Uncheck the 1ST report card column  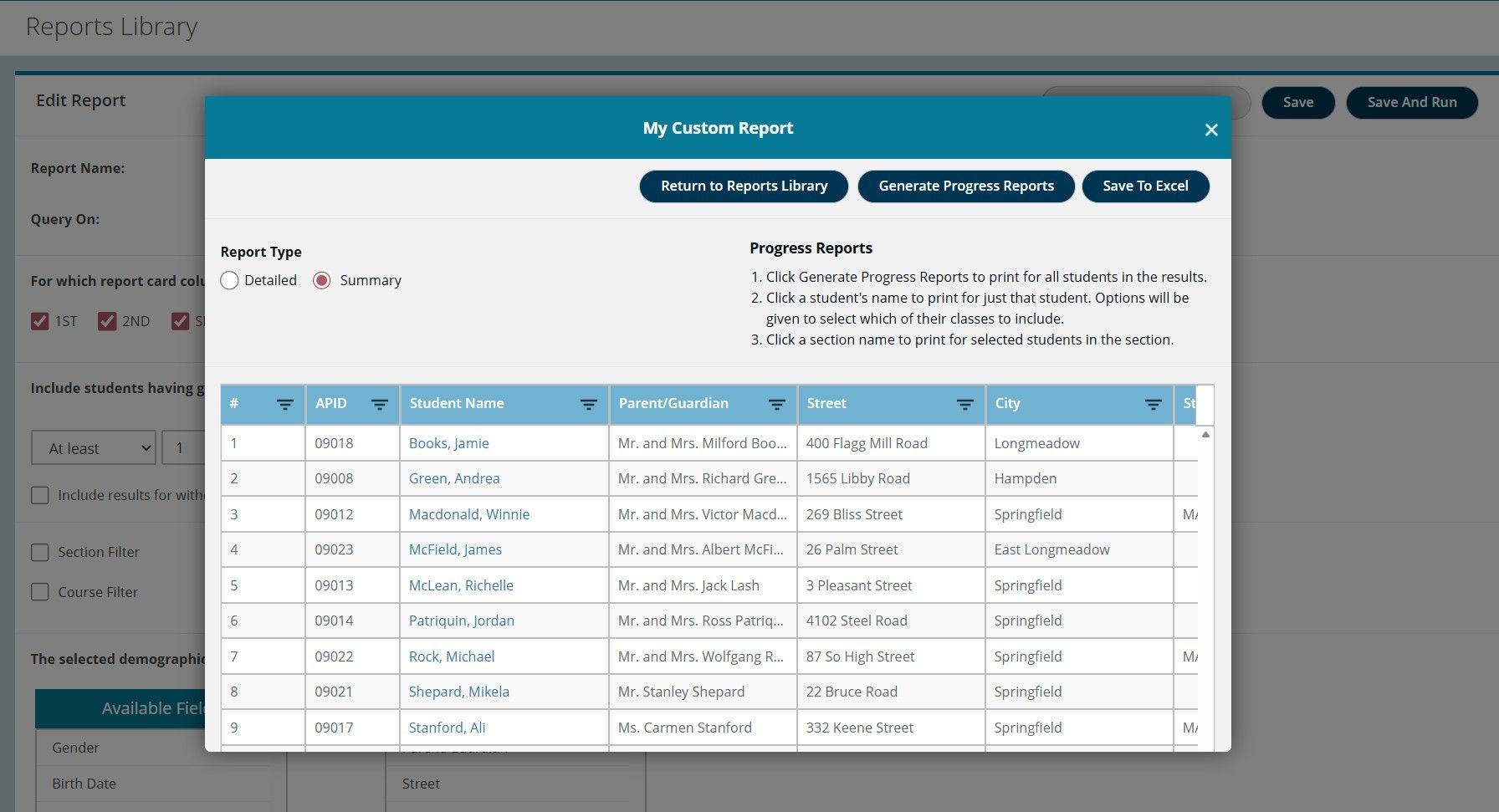(41, 320)
